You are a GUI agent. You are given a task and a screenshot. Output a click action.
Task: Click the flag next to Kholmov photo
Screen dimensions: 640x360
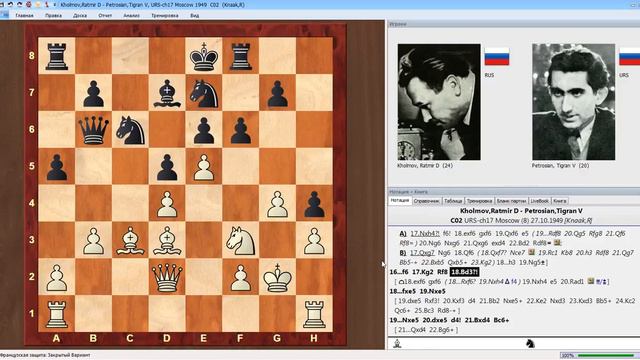point(497,57)
